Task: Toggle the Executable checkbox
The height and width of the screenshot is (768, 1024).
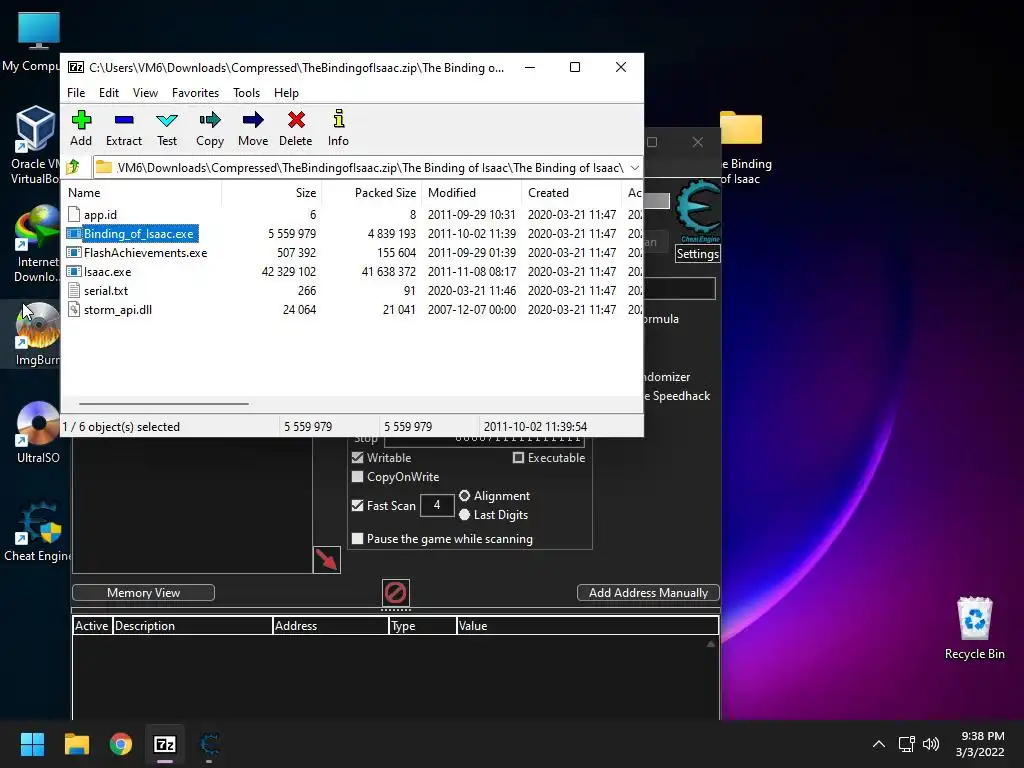Action: (x=518, y=458)
